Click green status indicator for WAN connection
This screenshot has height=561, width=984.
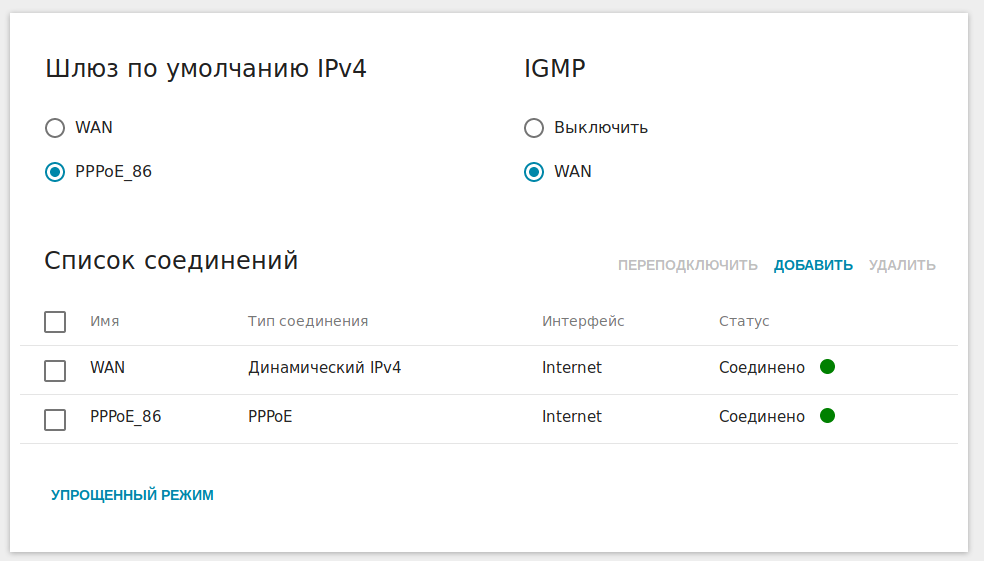click(x=827, y=366)
